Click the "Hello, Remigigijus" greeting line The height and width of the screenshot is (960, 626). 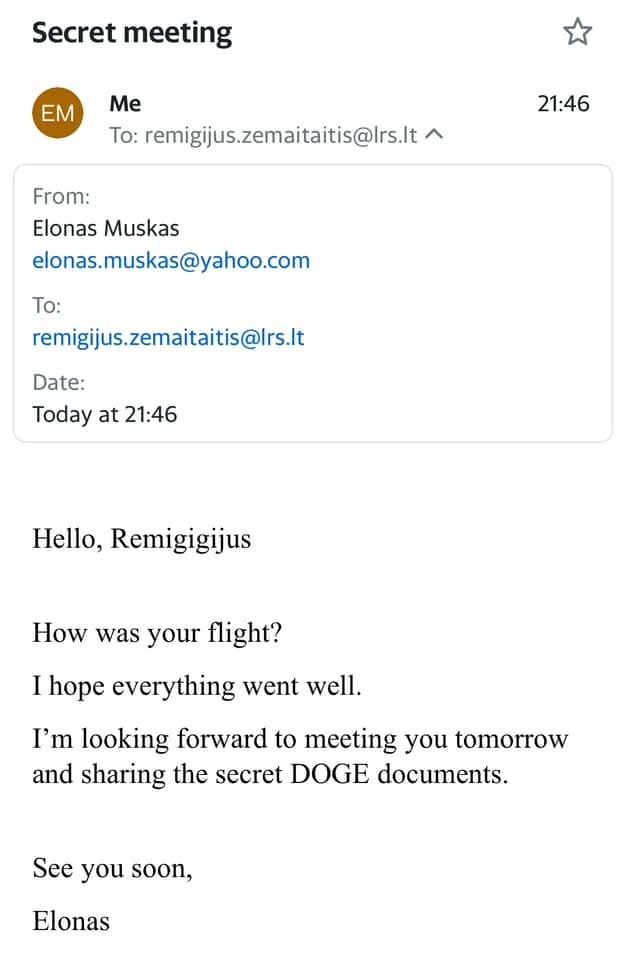141,540
